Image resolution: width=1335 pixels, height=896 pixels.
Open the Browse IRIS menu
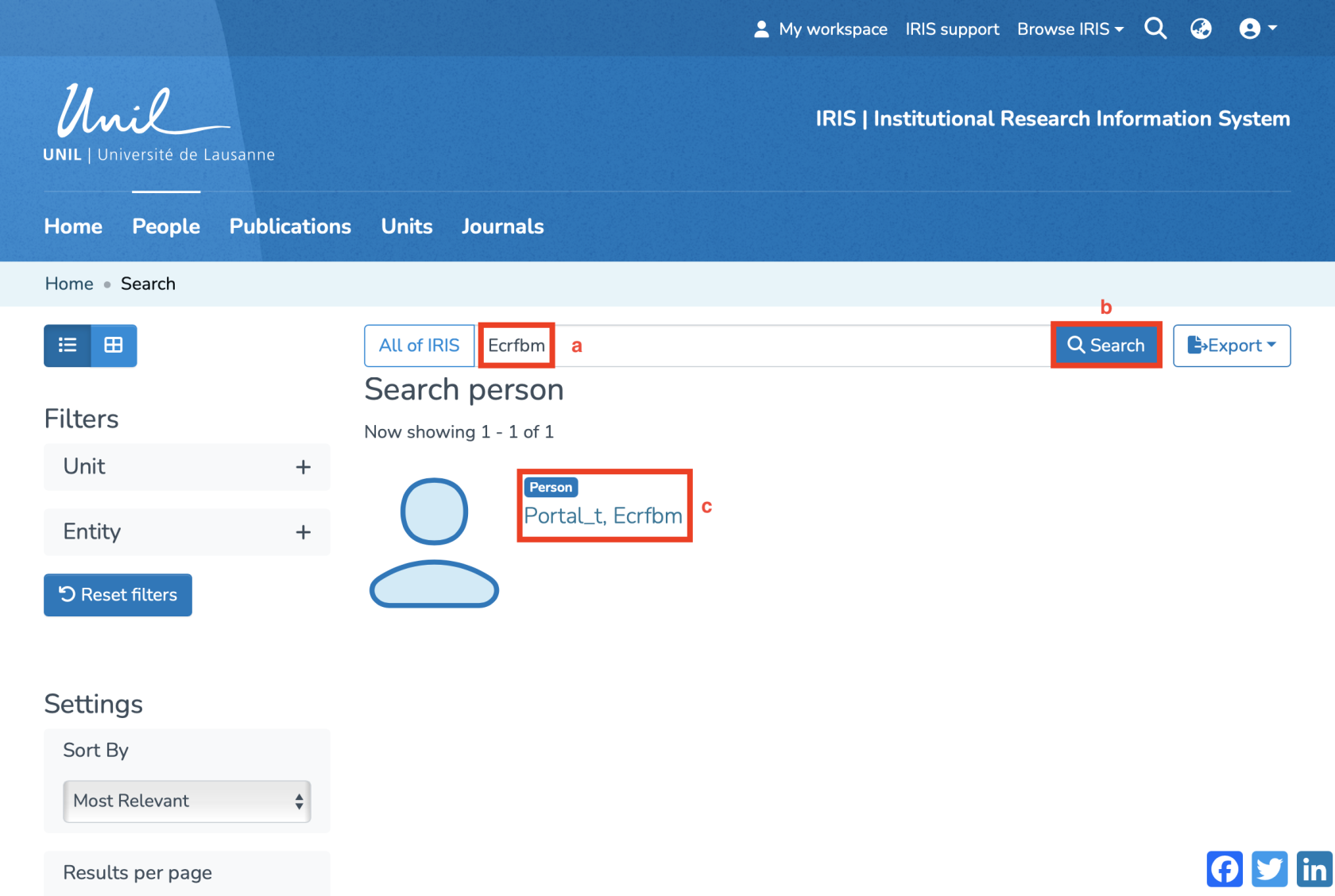coord(1070,29)
